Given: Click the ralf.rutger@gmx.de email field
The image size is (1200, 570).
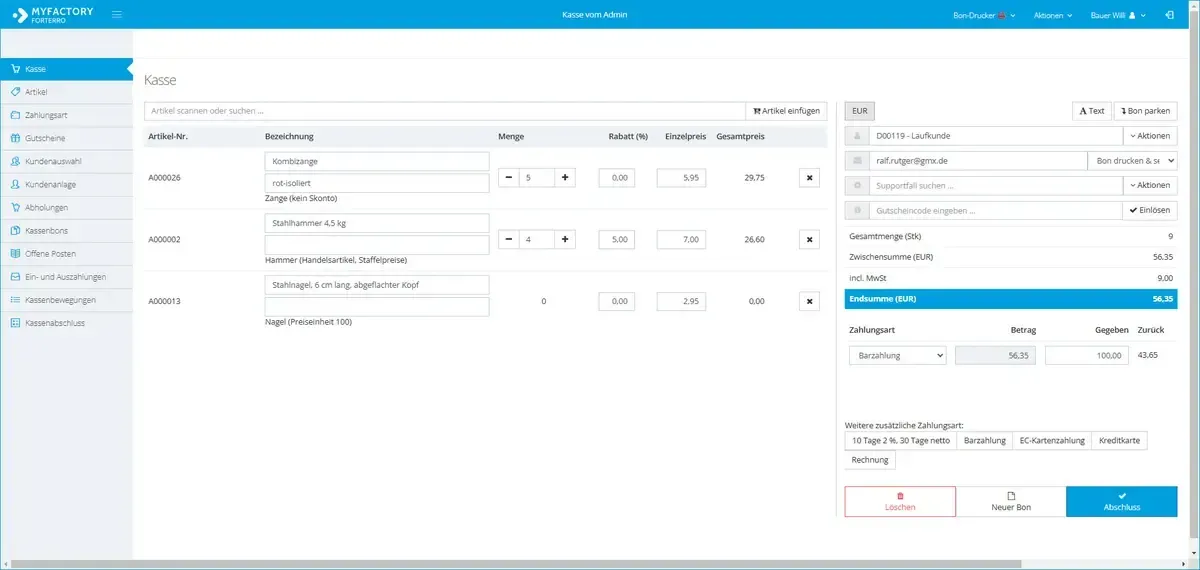Looking at the screenshot, I should [x=978, y=160].
